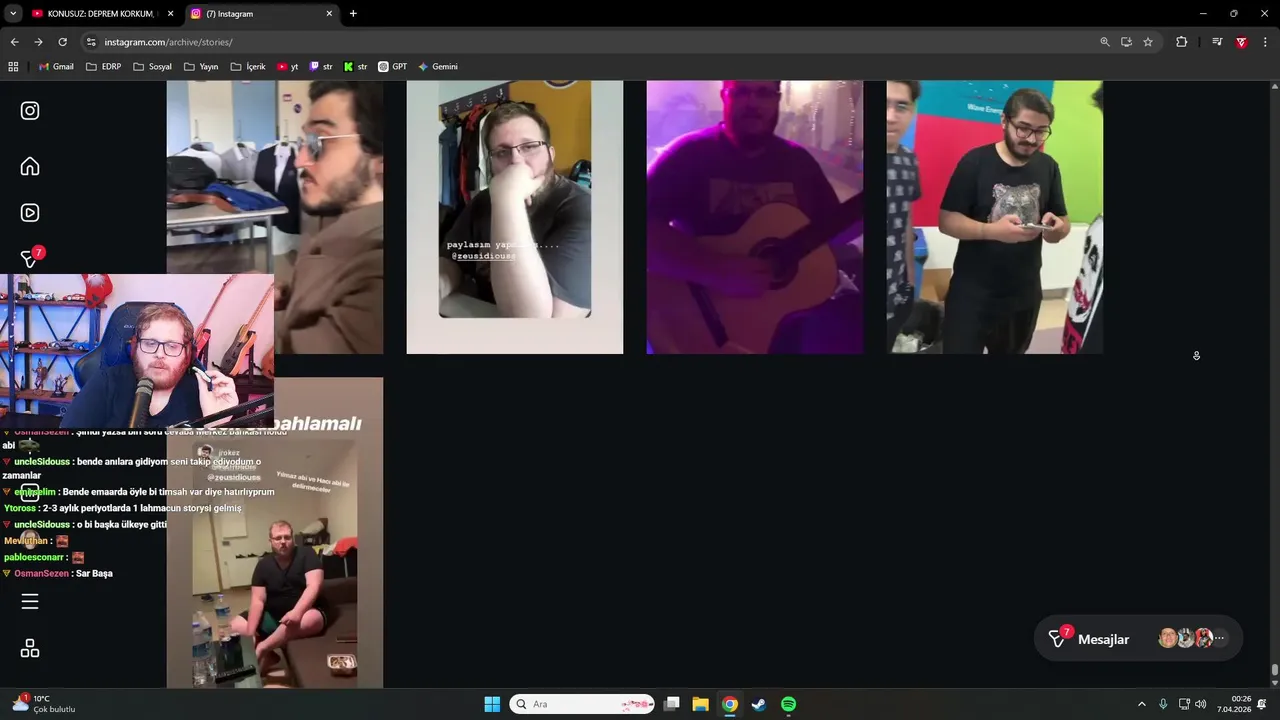Open the Gemini bookmark

437,67
